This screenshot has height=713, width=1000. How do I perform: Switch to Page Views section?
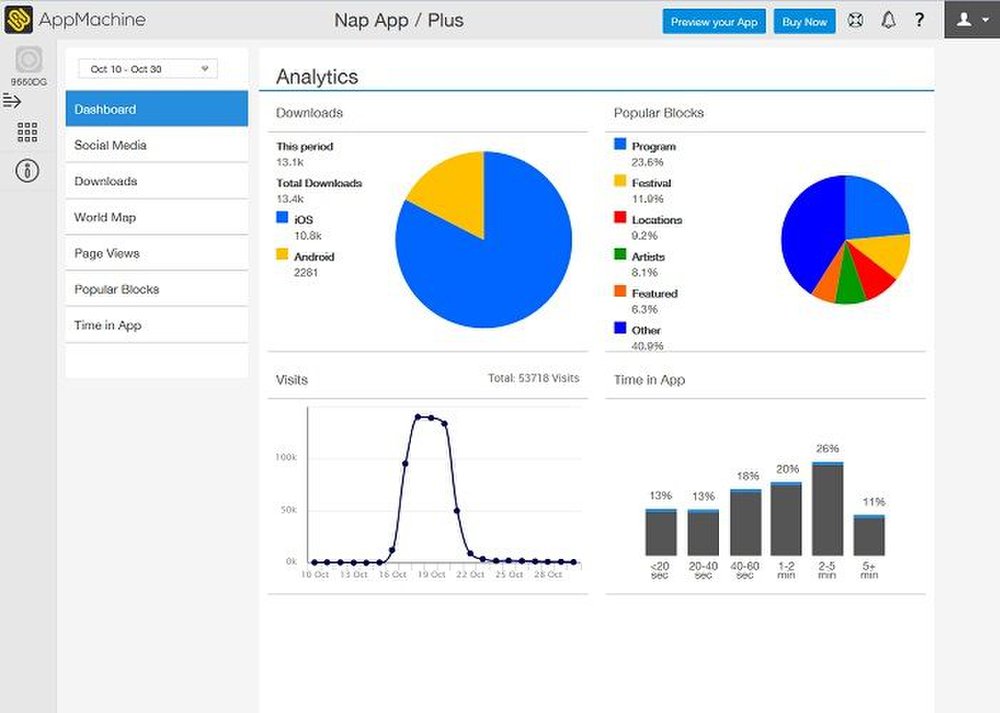[x=157, y=253]
